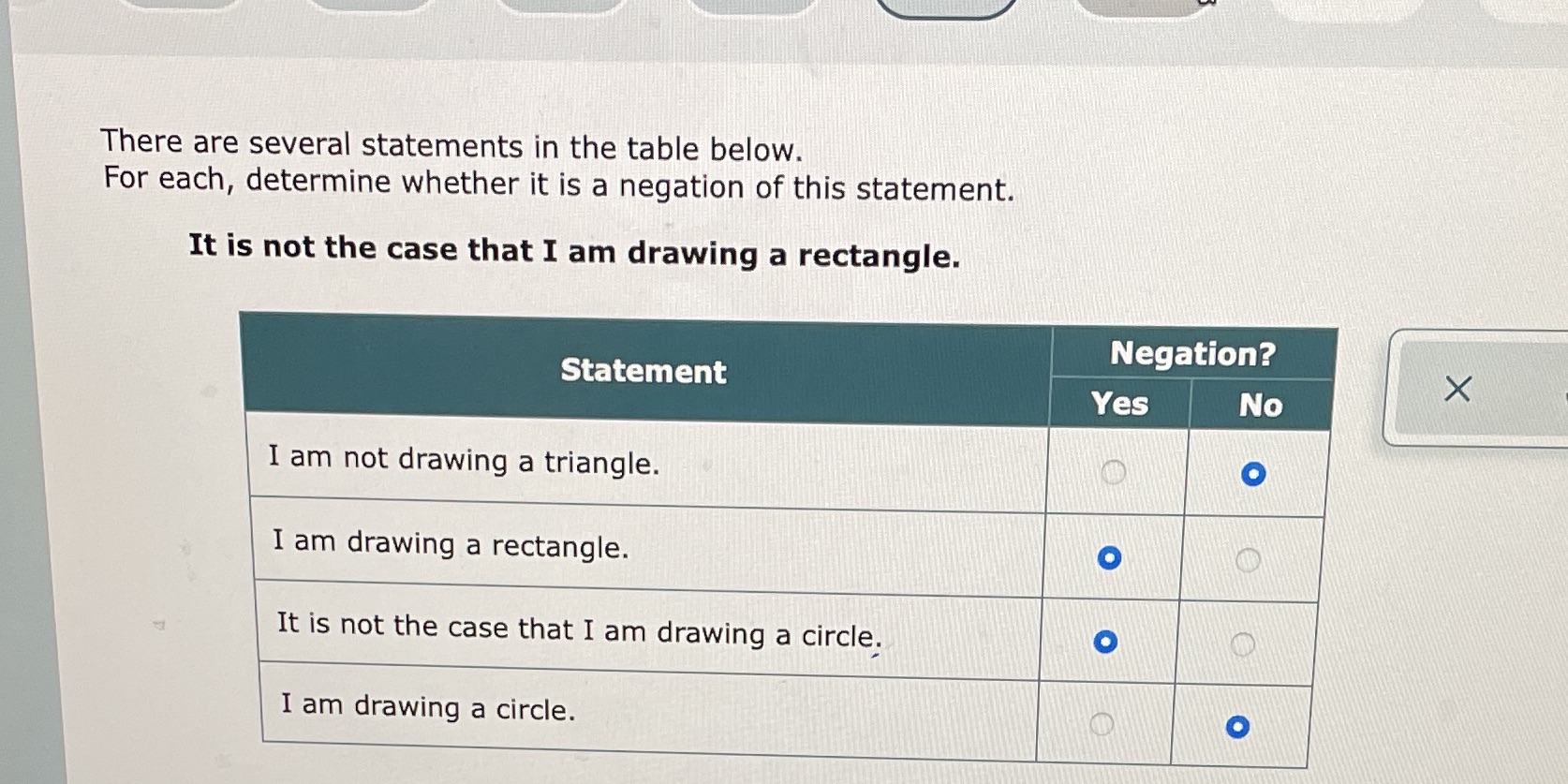Click the 'Negation?' column header
The height and width of the screenshot is (784, 1568).
click(1191, 354)
